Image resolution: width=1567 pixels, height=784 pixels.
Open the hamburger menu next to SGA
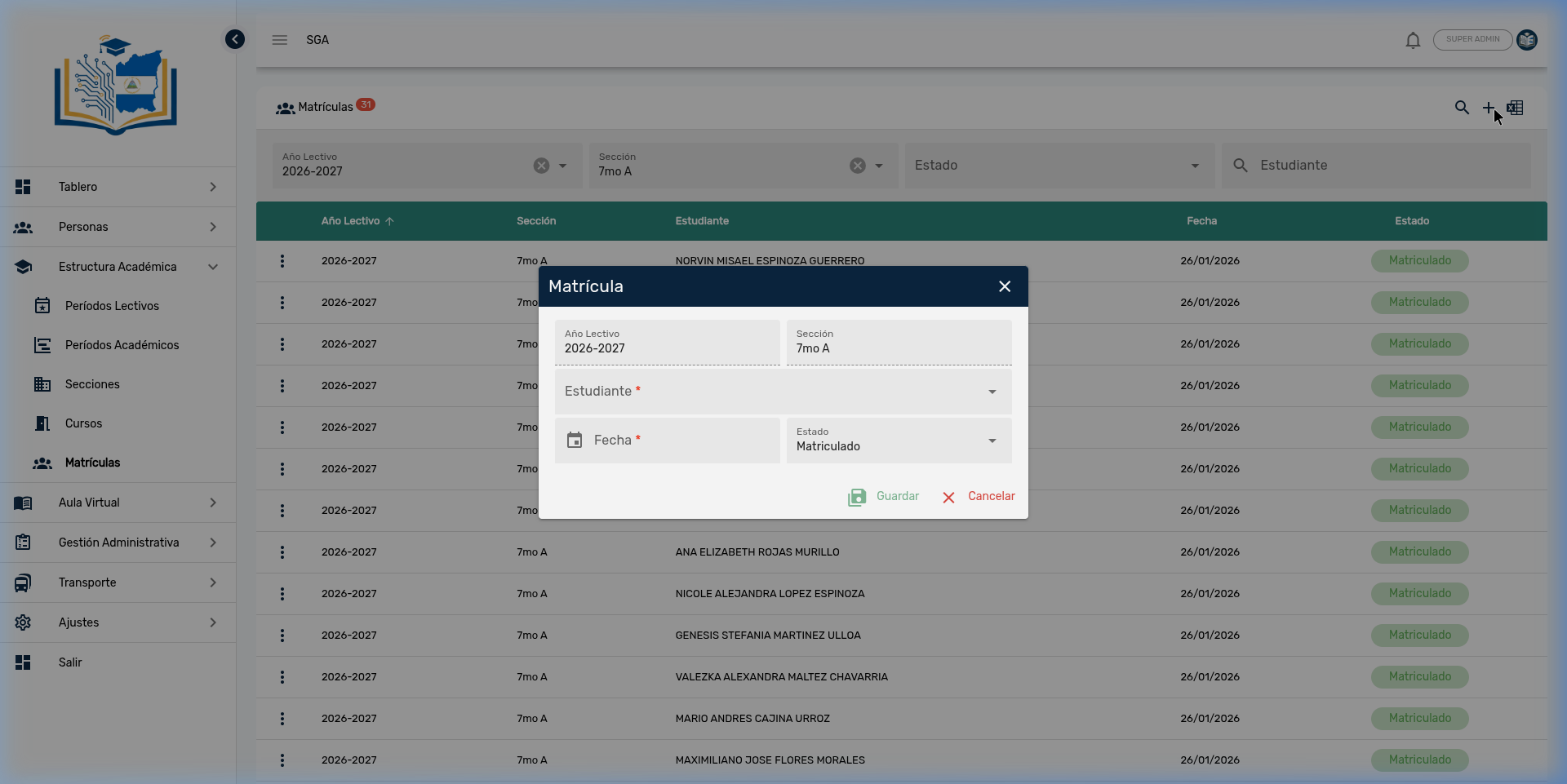pyautogui.click(x=280, y=40)
